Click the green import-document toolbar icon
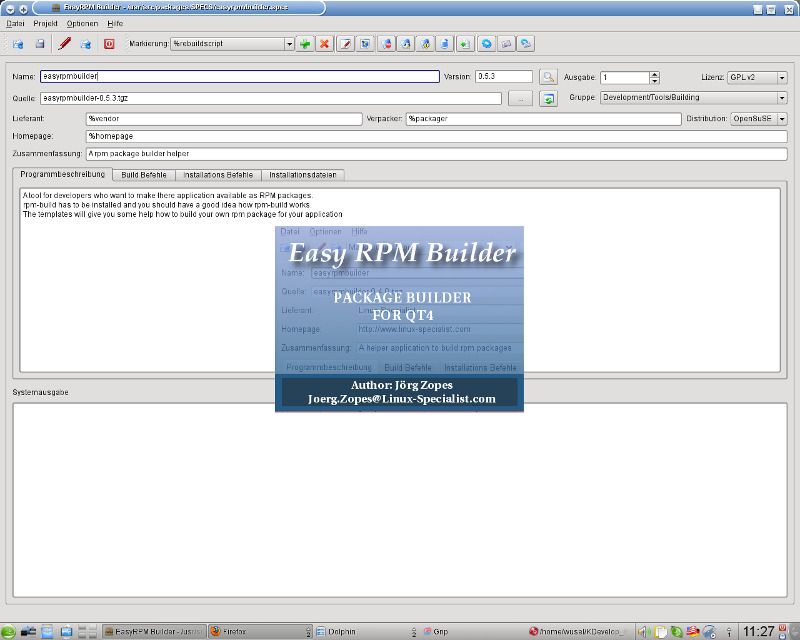This screenshot has height=640, width=800. 465,44
